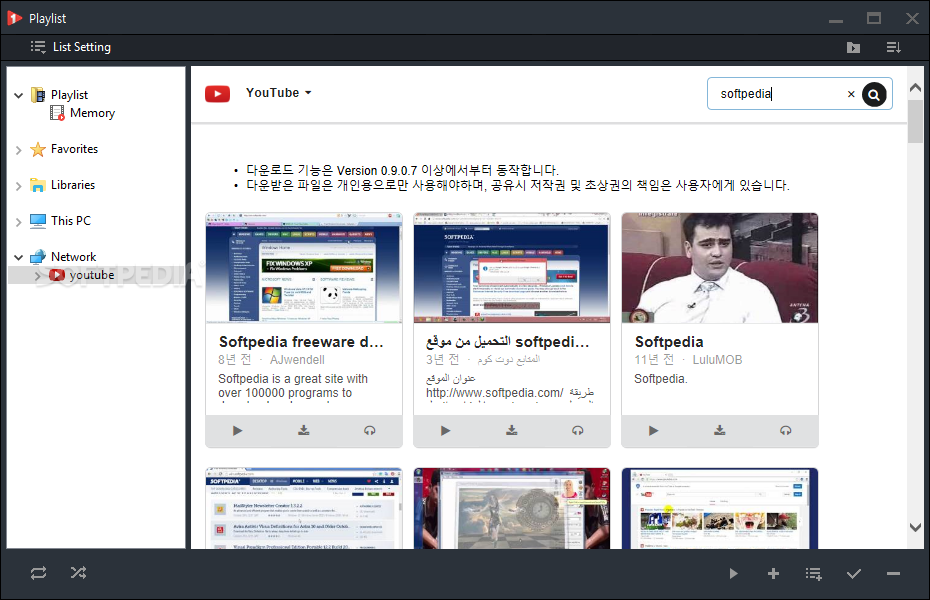Image resolution: width=930 pixels, height=600 pixels.
Task: Click the sort playlist icon in toolbar
Action: click(893, 47)
